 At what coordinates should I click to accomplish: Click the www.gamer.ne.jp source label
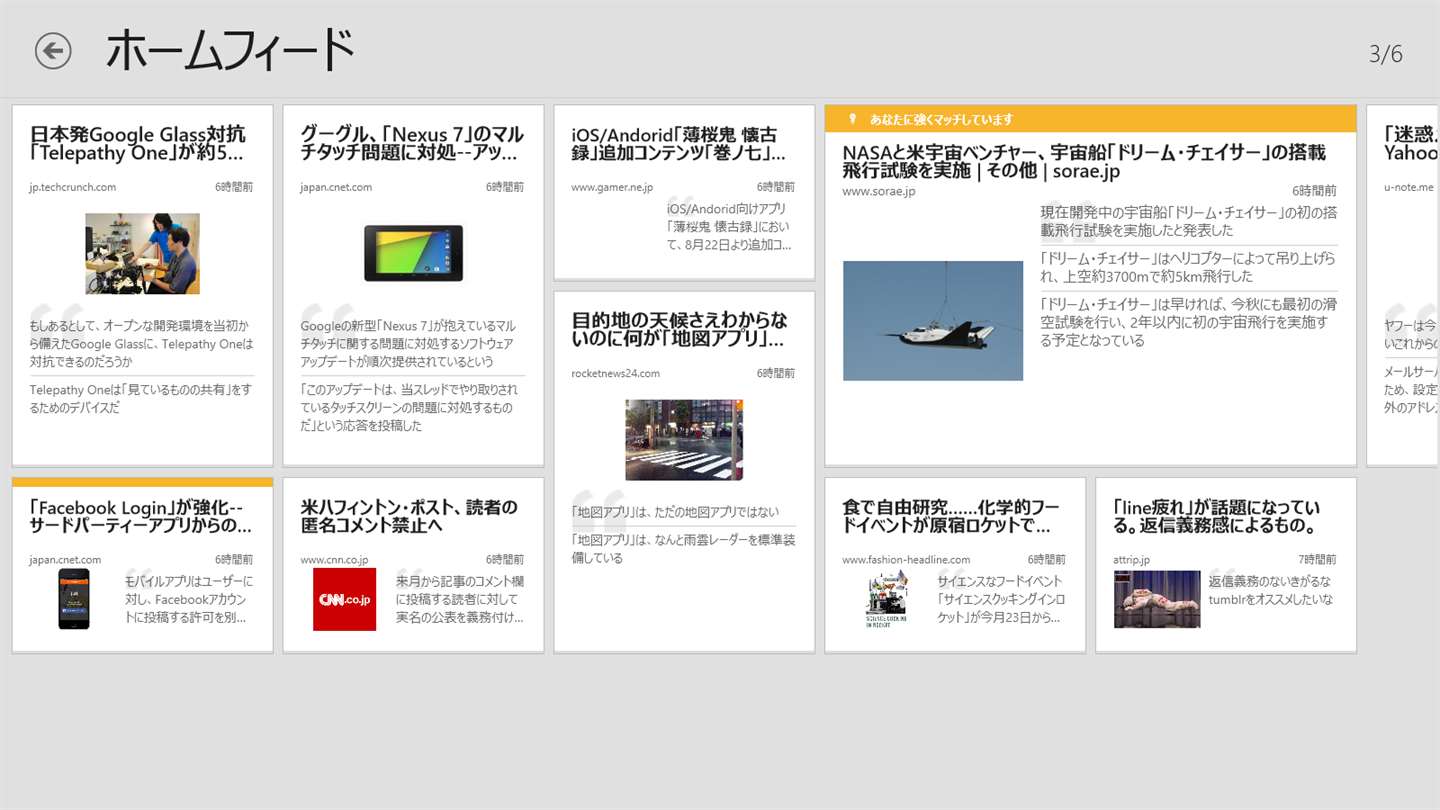coord(612,187)
